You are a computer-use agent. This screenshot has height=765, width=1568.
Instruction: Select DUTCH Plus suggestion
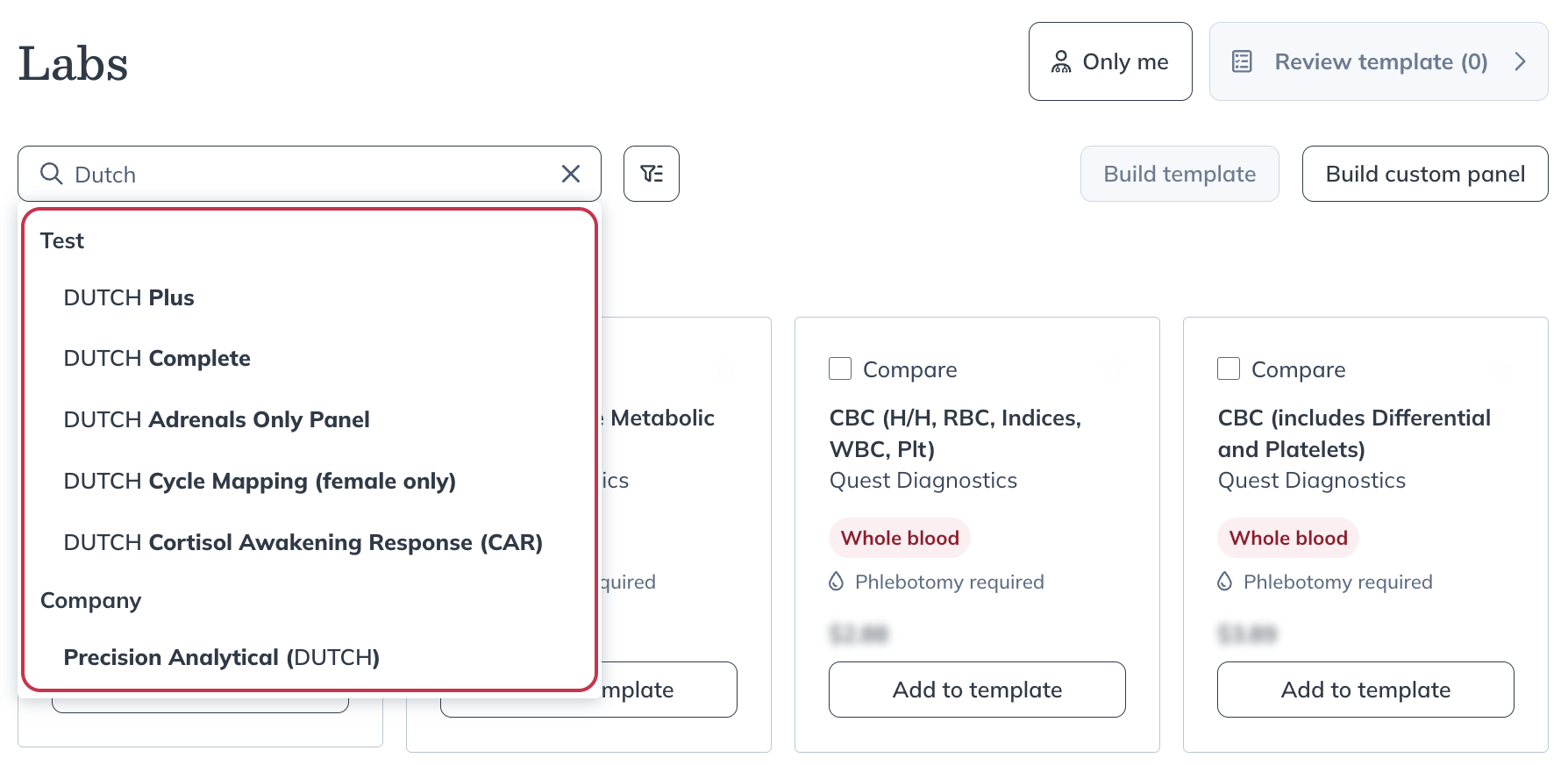129,297
